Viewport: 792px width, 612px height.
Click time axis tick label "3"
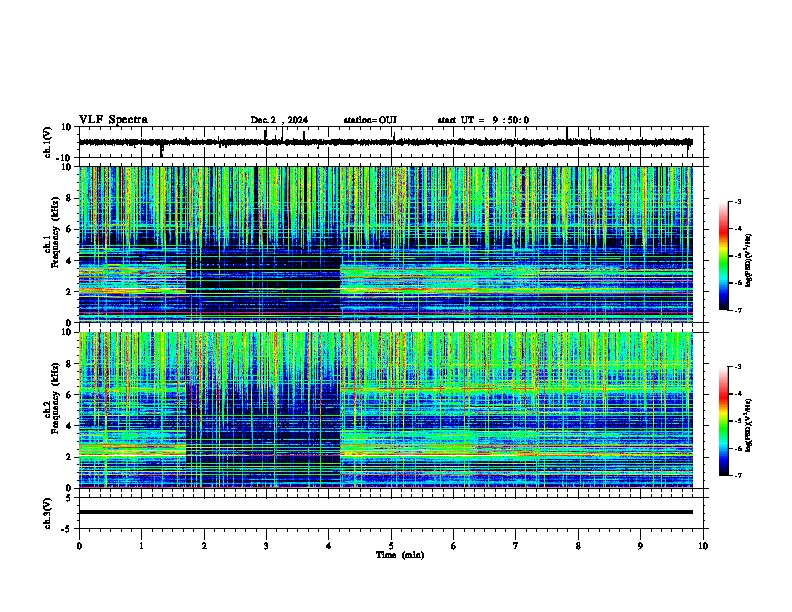266,546
